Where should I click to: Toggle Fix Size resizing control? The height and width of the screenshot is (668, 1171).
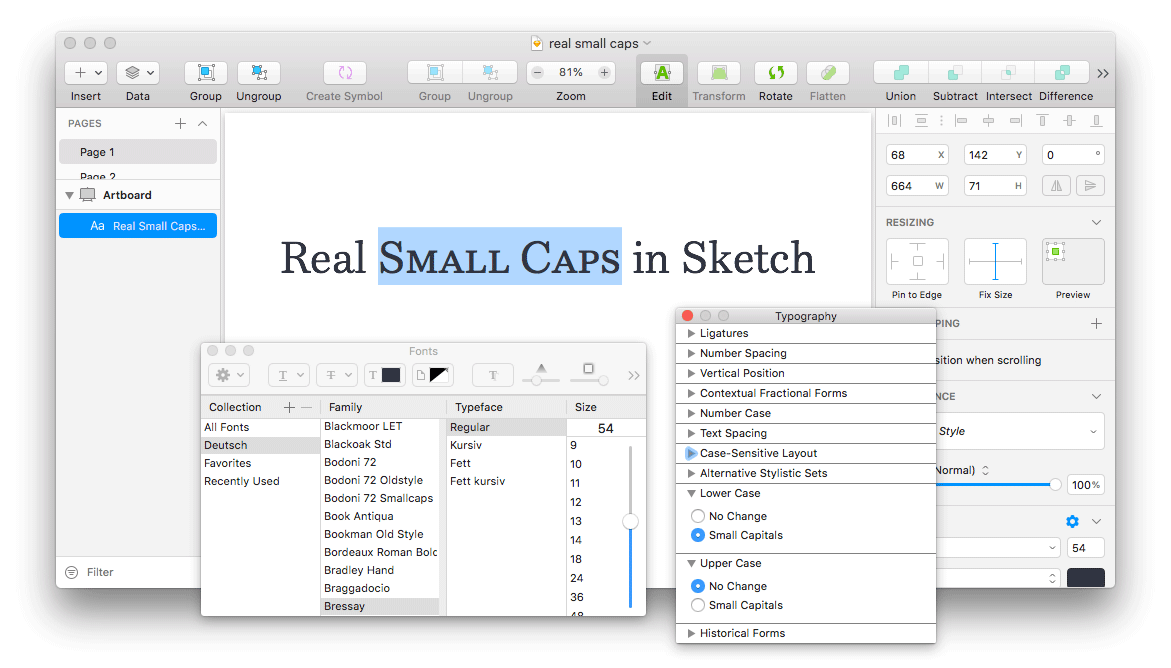995,261
